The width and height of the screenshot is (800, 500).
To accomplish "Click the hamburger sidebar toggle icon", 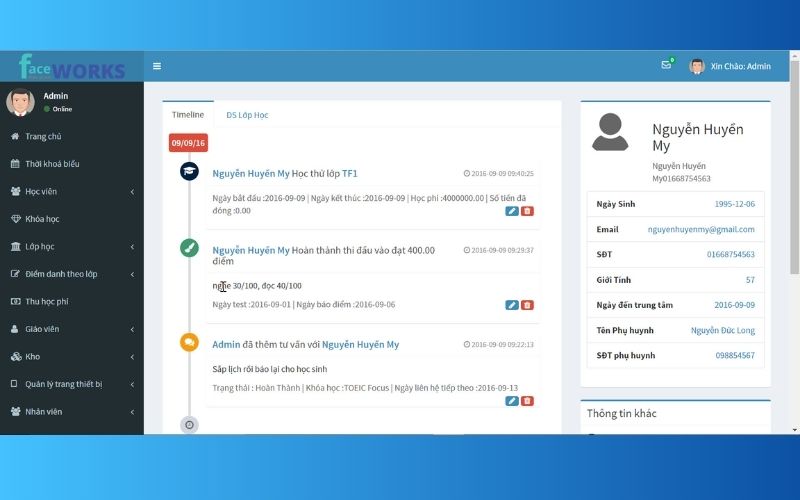I will click(x=157, y=66).
